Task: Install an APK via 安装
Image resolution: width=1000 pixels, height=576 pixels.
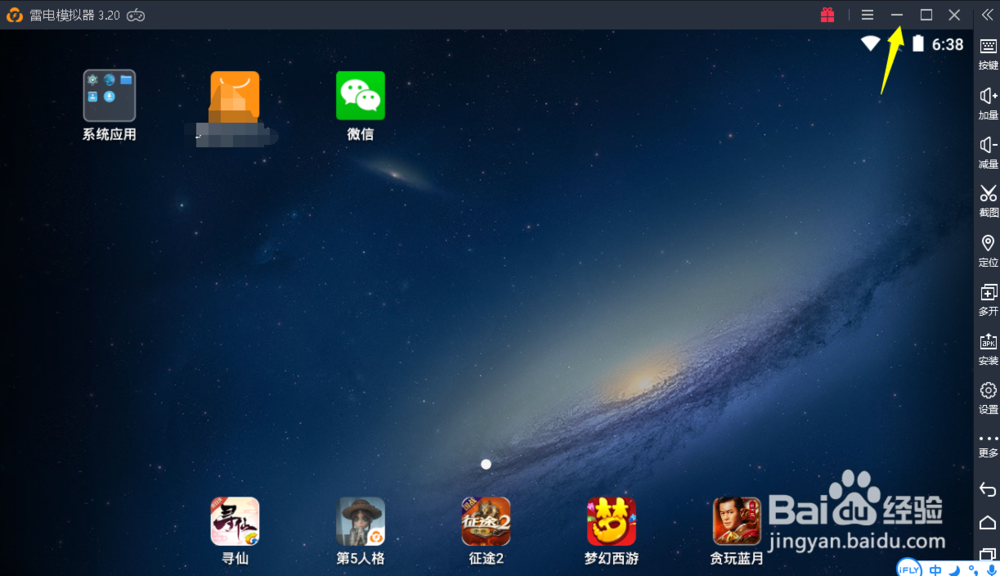Action: (988, 349)
